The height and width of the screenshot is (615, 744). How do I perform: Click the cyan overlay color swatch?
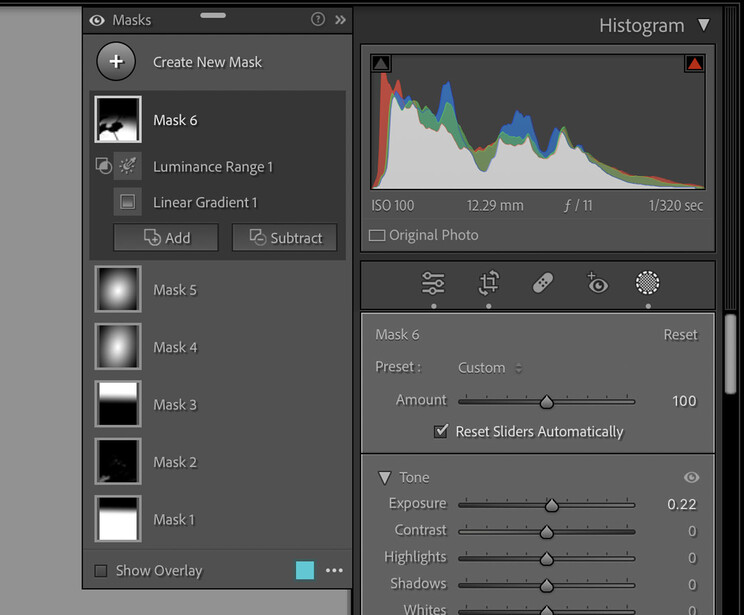pos(305,570)
